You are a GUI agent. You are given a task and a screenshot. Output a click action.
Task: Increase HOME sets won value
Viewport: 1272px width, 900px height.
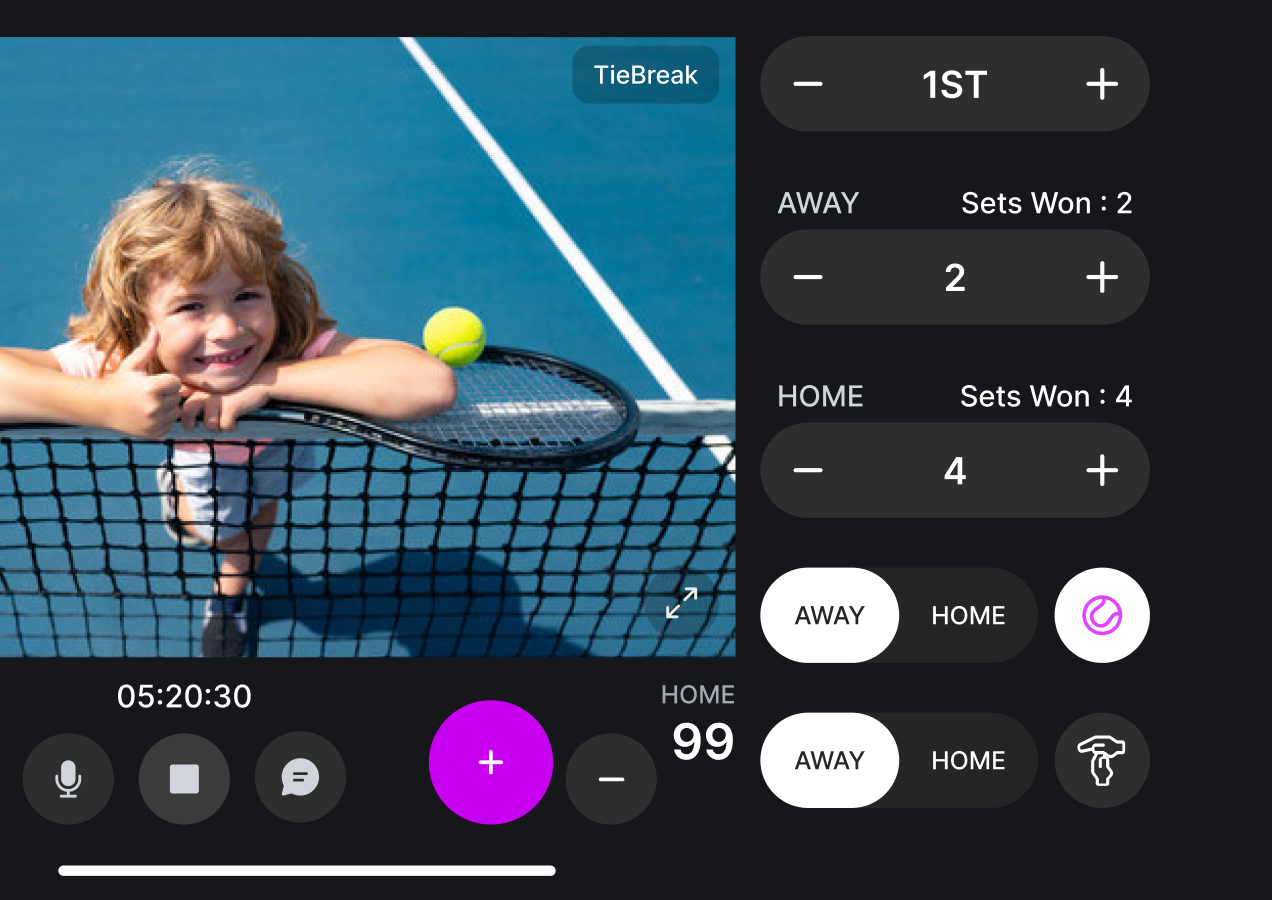[1102, 470]
